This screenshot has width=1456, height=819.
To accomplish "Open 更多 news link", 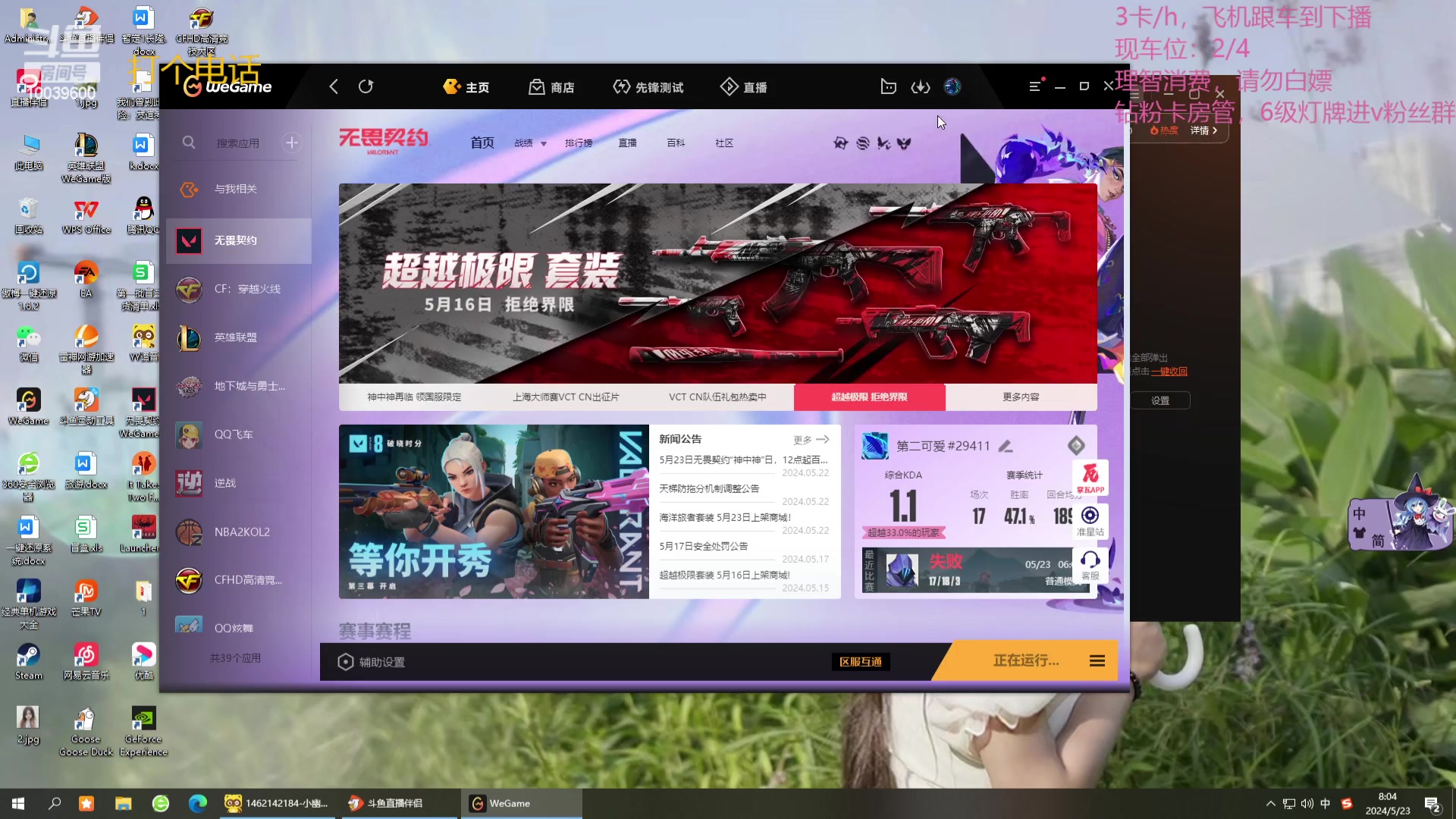I will [x=811, y=439].
